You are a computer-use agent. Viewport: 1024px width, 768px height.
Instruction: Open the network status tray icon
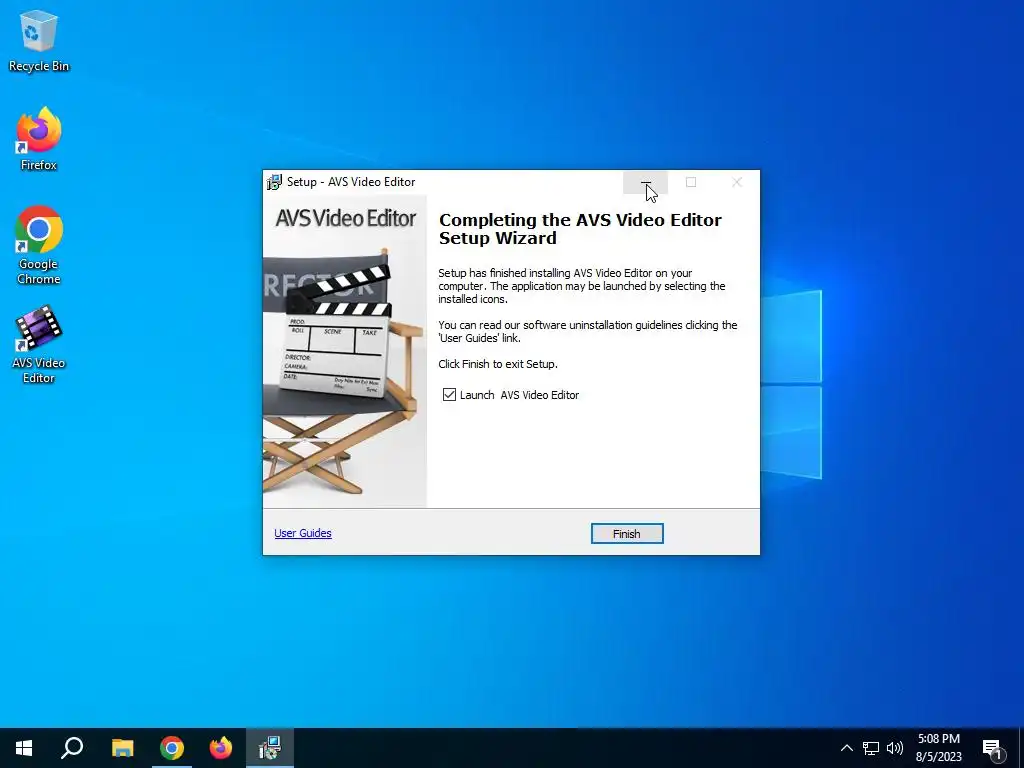871,748
